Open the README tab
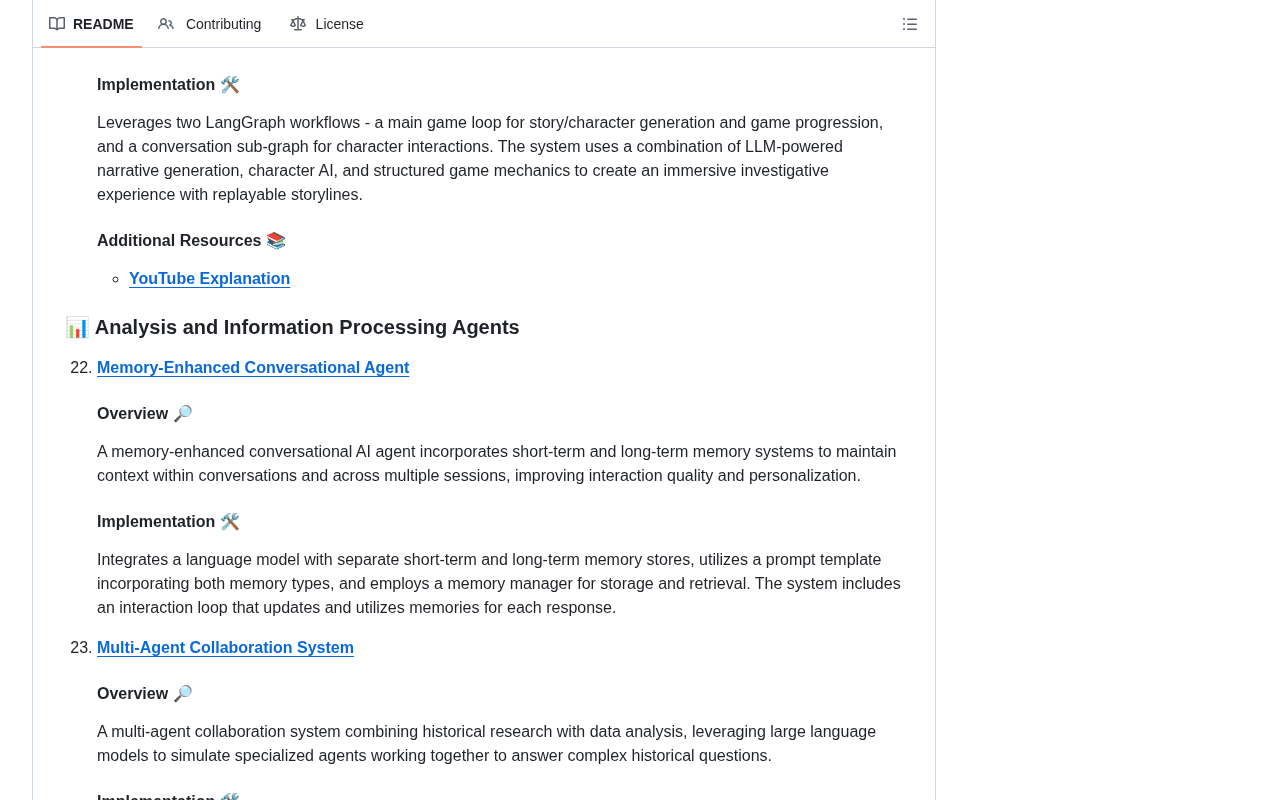Screen dimensions: 1280x800 pyautogui.click(x=91, y=24)
